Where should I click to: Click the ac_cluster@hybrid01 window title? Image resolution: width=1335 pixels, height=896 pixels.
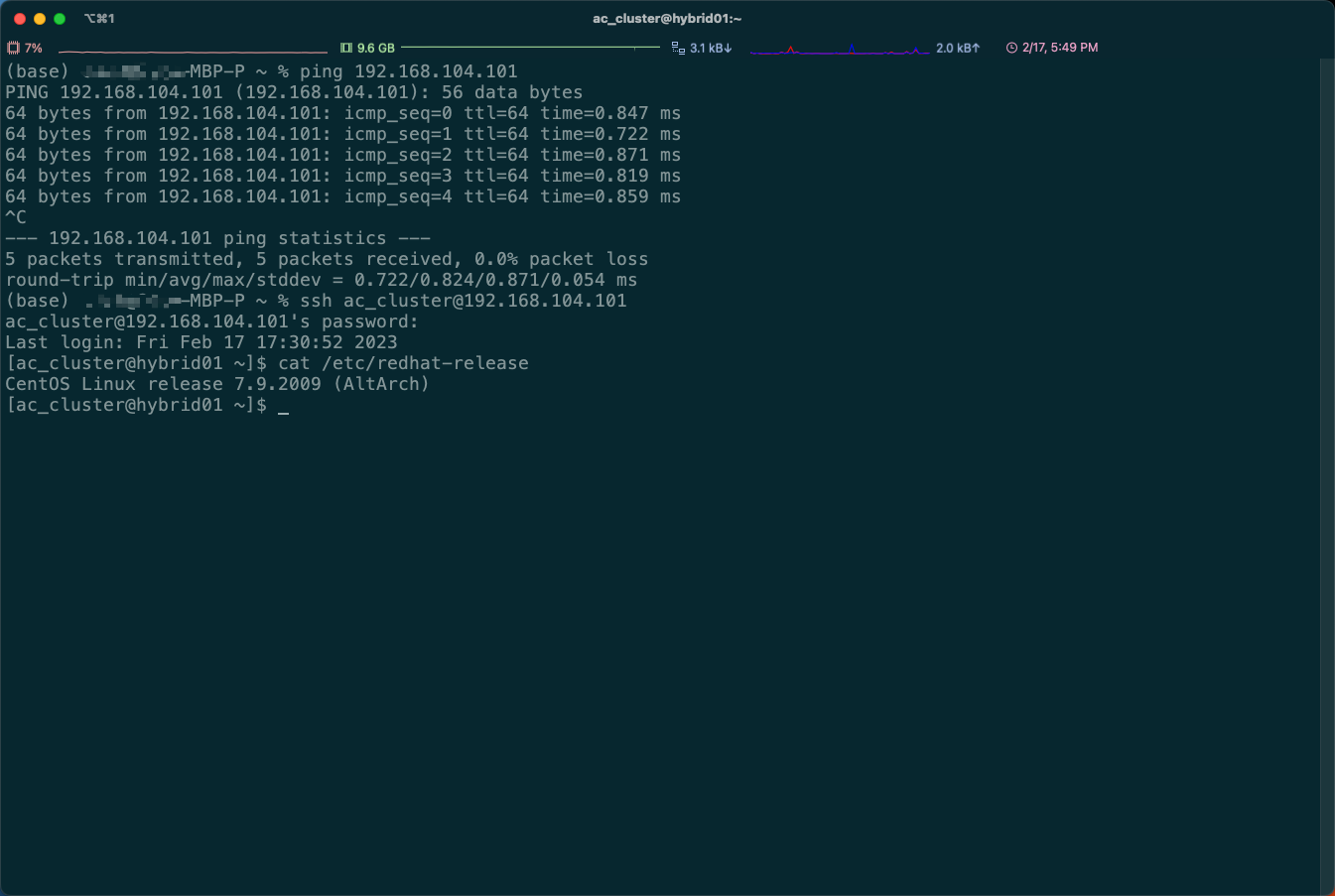coord(667,18)
